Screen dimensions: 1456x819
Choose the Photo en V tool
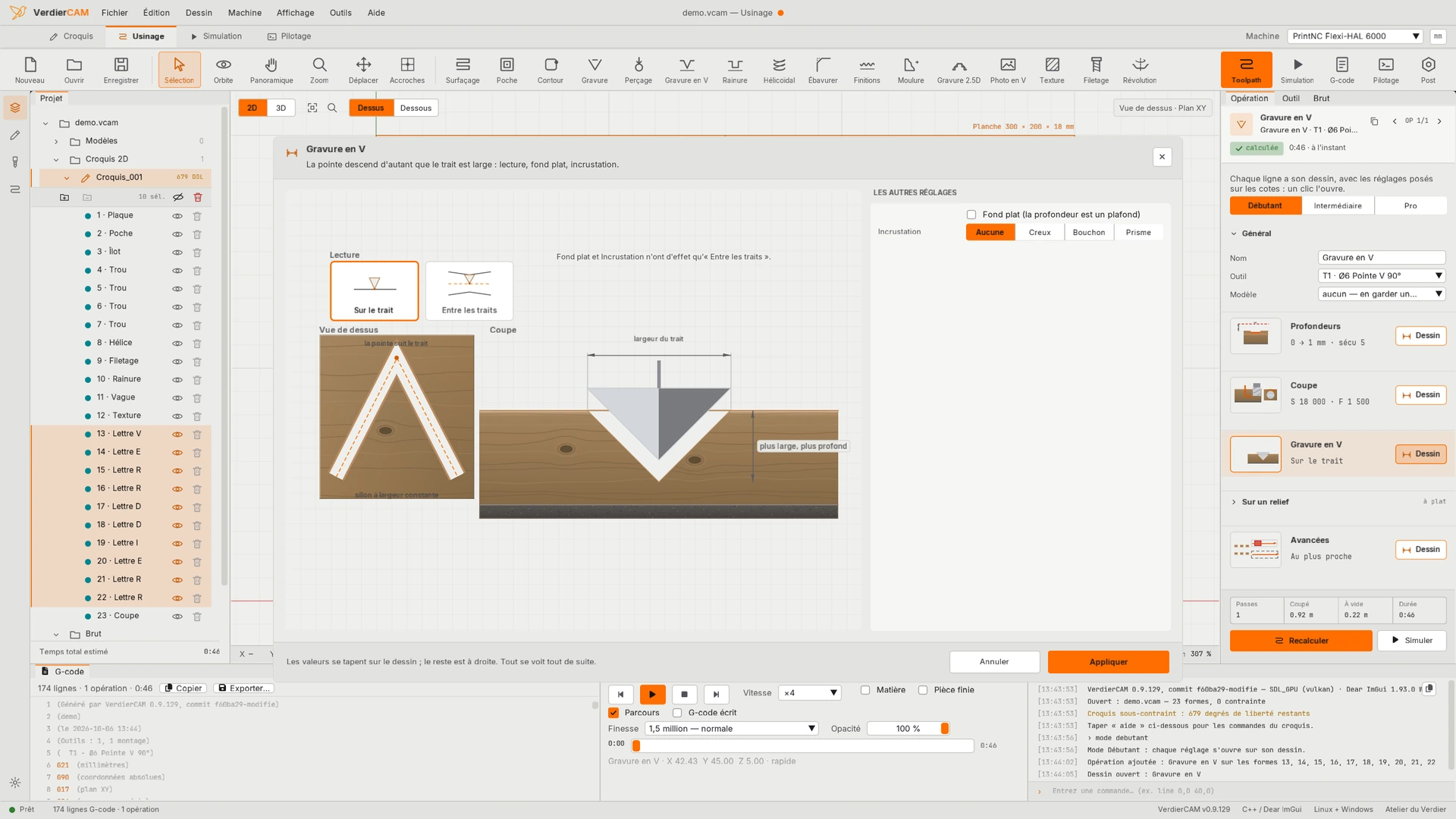click(1007, 70)
